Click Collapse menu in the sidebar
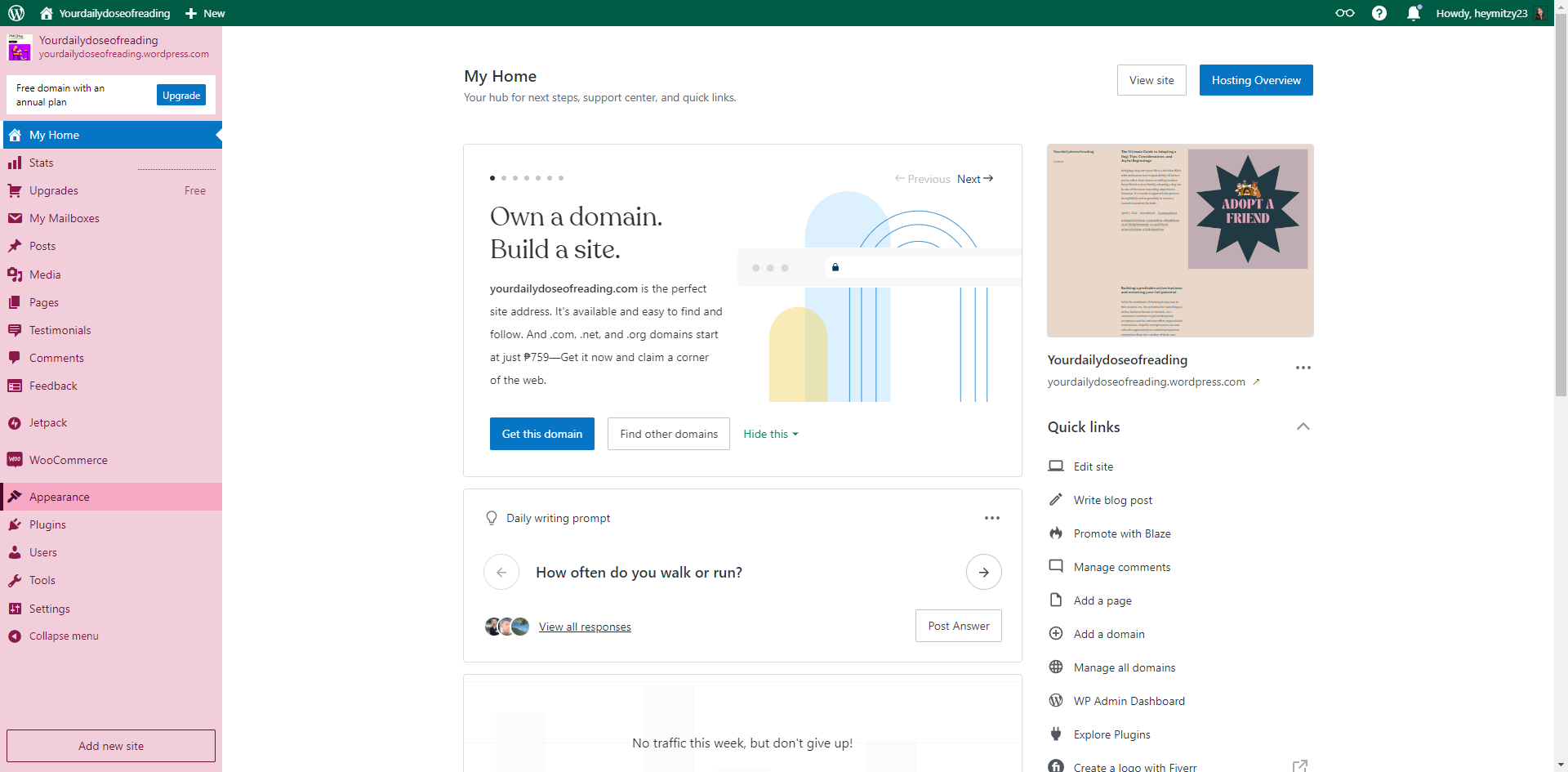 (x=111, y=636)
